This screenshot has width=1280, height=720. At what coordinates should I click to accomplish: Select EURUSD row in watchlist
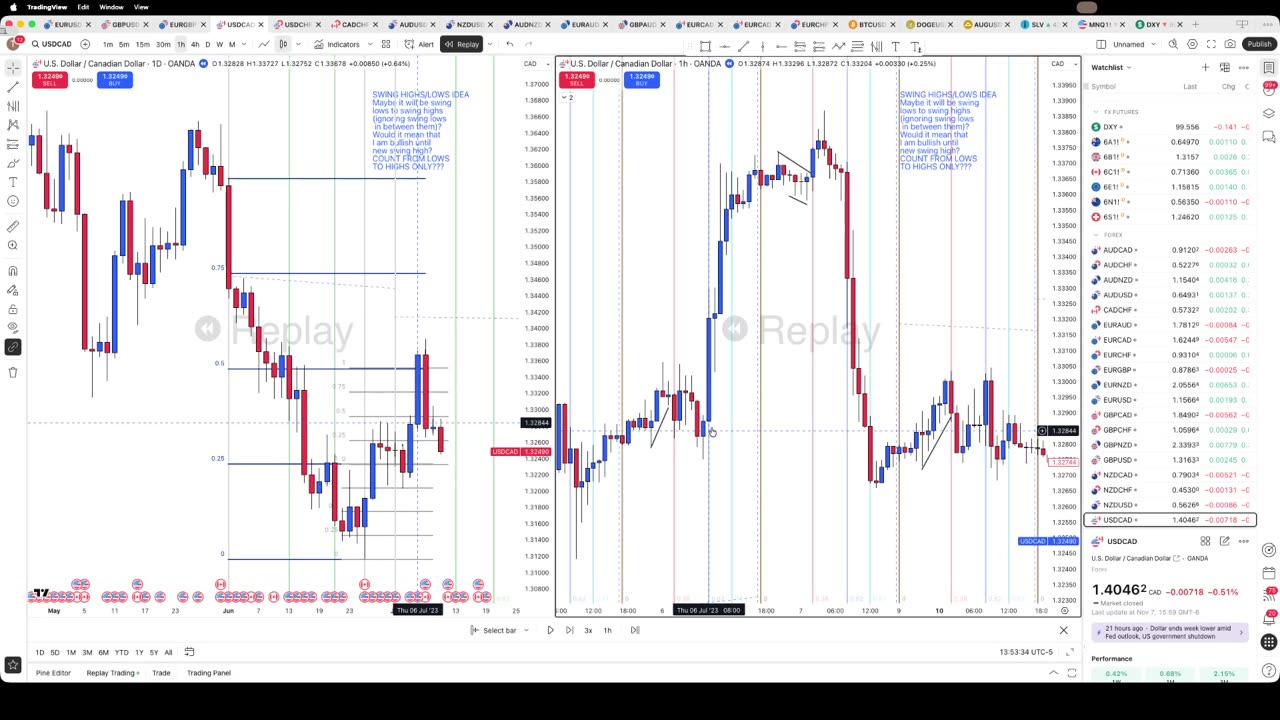1170,400
